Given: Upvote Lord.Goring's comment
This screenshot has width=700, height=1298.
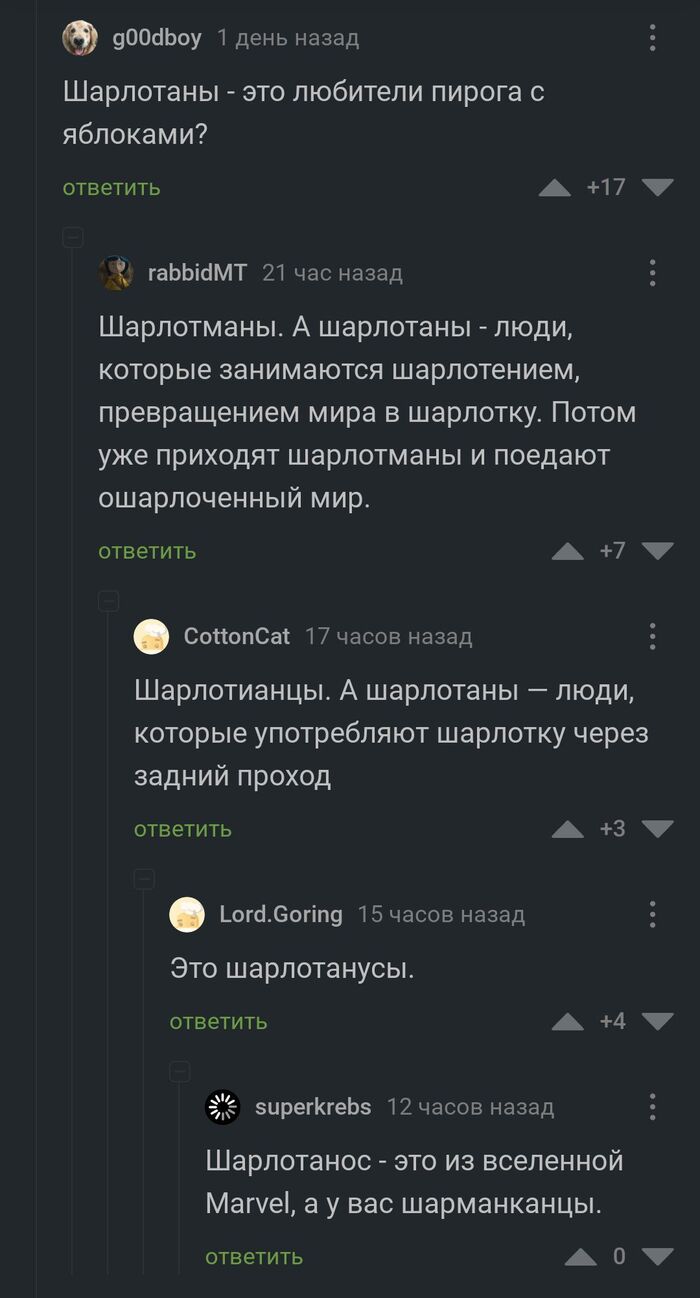Looking at the screenshot, I should coord(568,1021).
